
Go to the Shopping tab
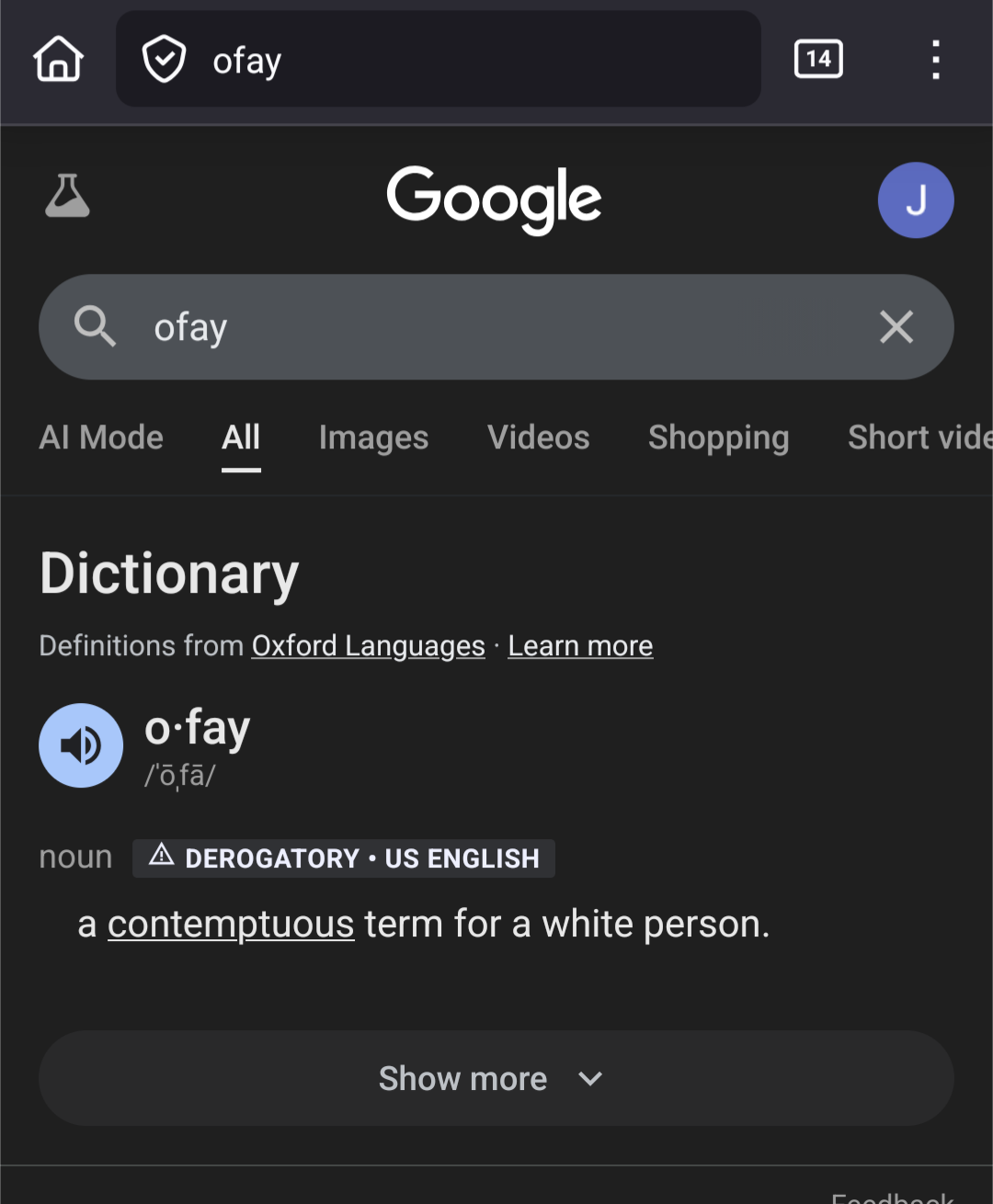pos(718,437)
